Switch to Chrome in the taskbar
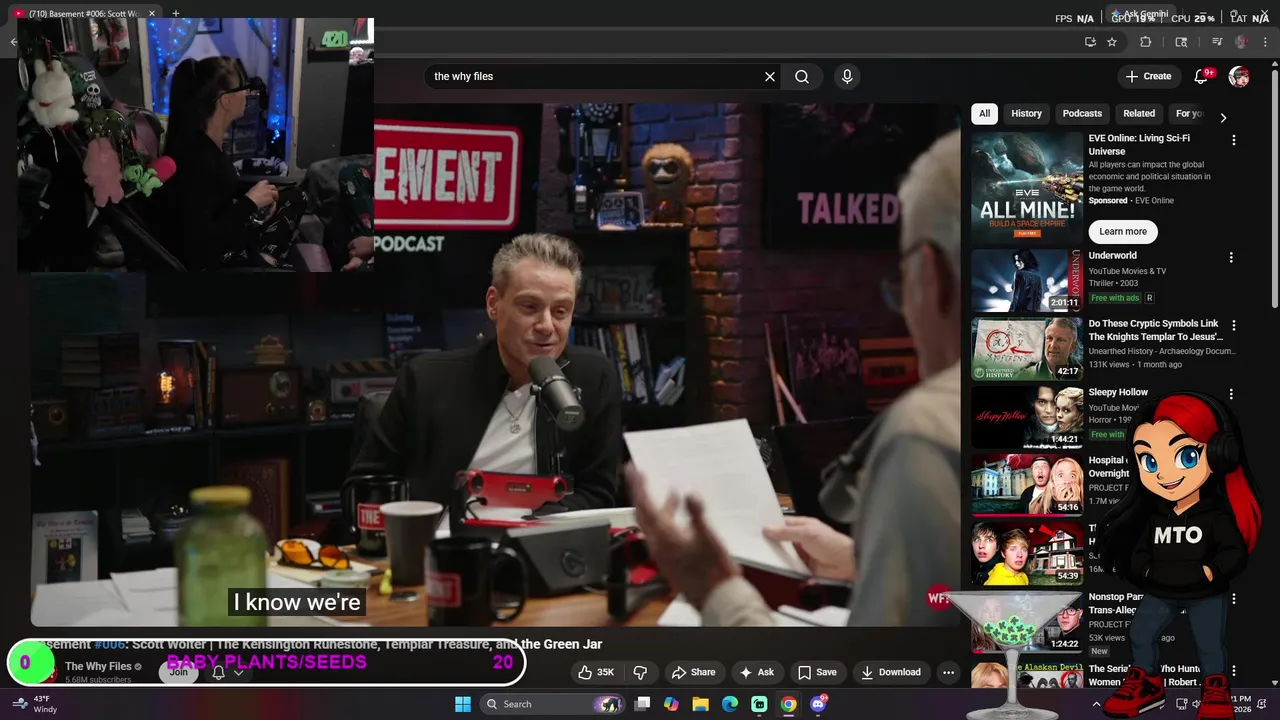1280x720 pixels. click(789, 704)
